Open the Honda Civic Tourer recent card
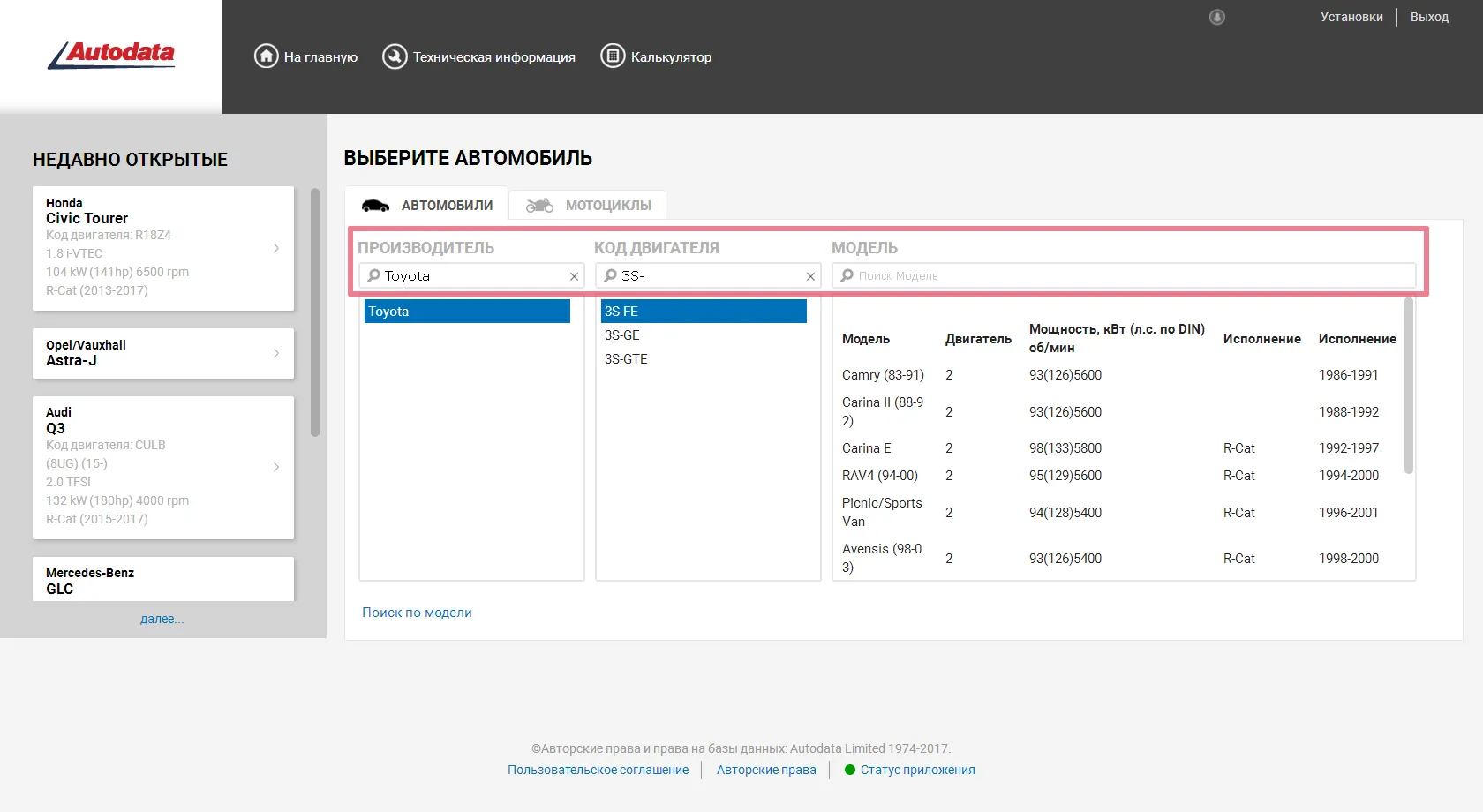Viewport: 1483px width, 812px height. pyautogui.click(x=163, y=248)
